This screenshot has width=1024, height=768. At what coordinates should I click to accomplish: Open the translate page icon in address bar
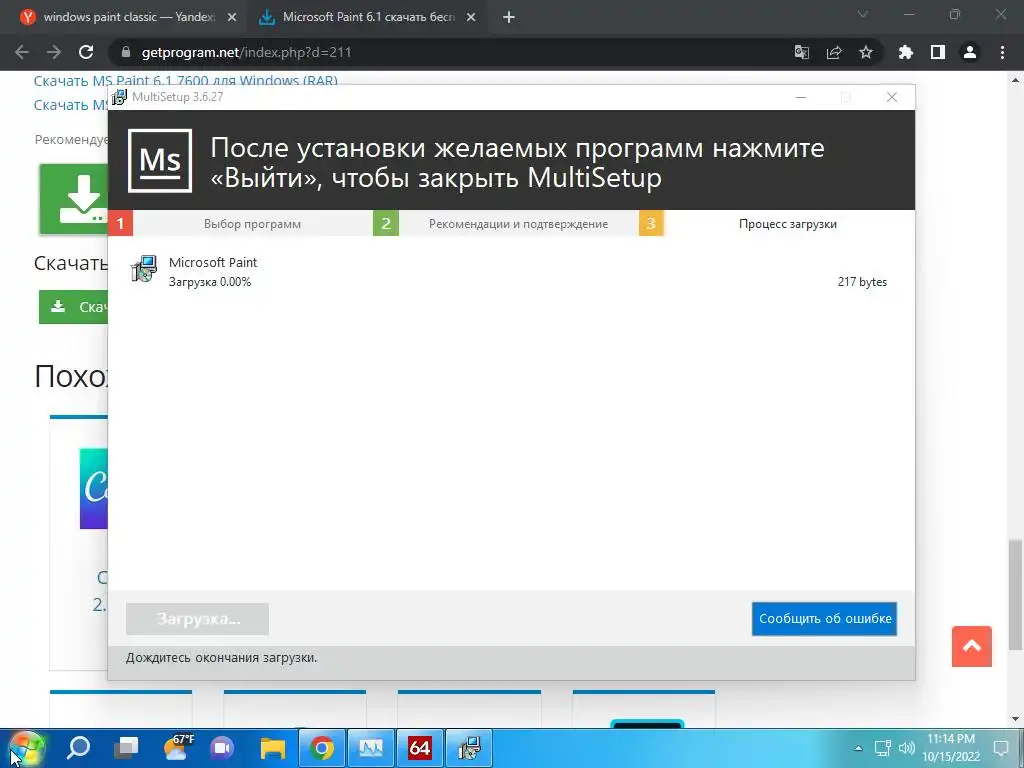(x=802, y=52)
